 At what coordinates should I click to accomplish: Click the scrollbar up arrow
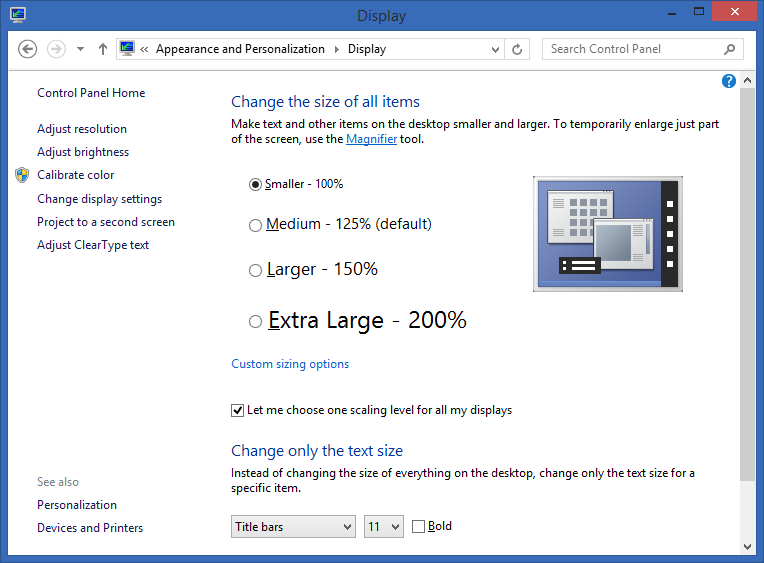point(747,80)
